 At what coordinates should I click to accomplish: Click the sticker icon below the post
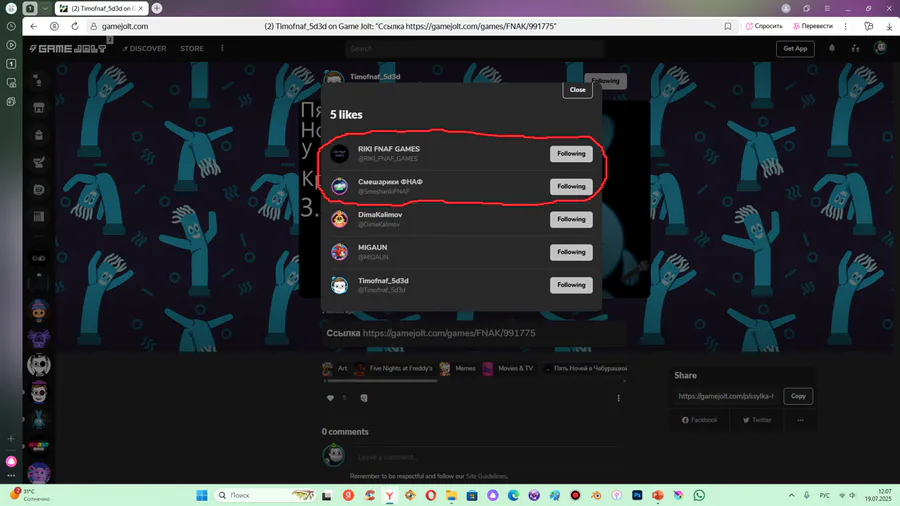364,398
